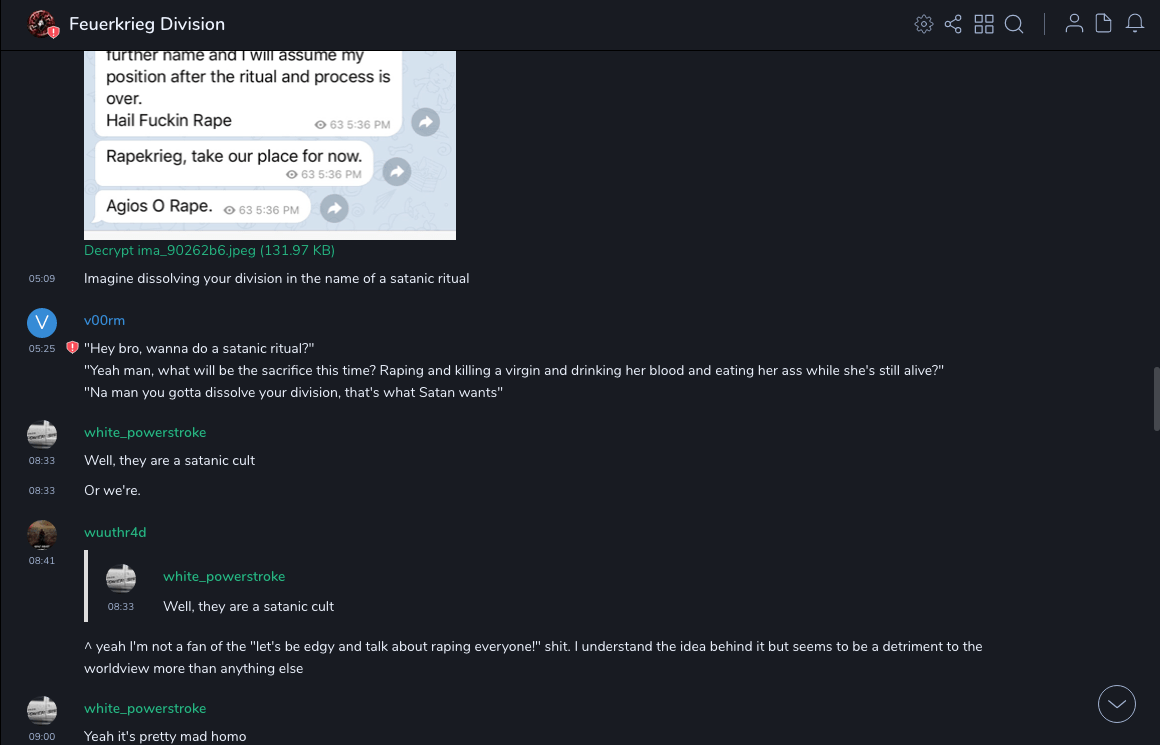Open v00rm username link

click(x=104, y=320)
